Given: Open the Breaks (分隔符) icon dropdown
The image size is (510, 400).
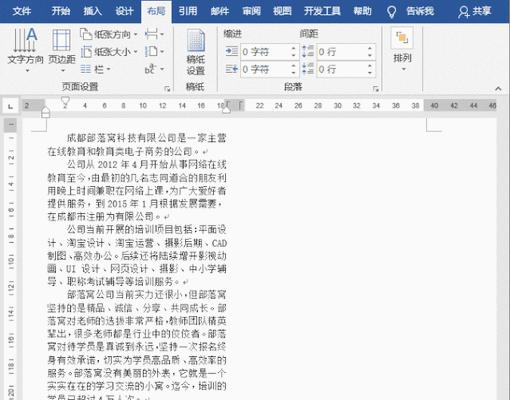Looking at the screenshot, I should coord(154,34).
